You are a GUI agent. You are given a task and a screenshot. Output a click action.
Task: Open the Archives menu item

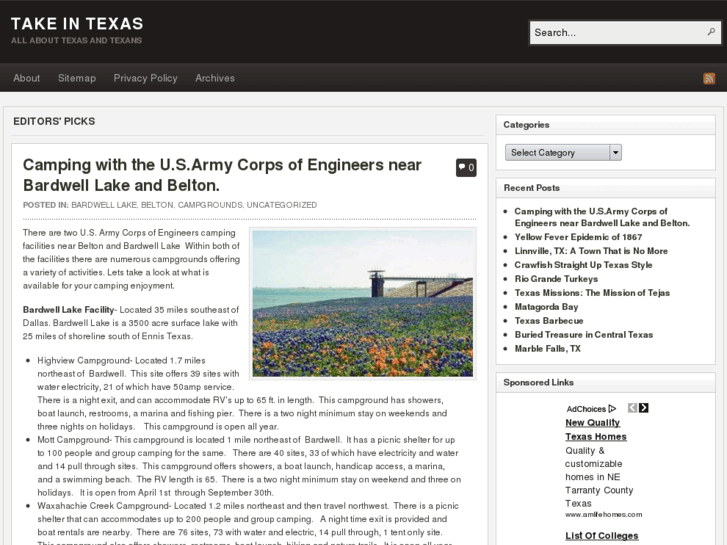(215, 78)
